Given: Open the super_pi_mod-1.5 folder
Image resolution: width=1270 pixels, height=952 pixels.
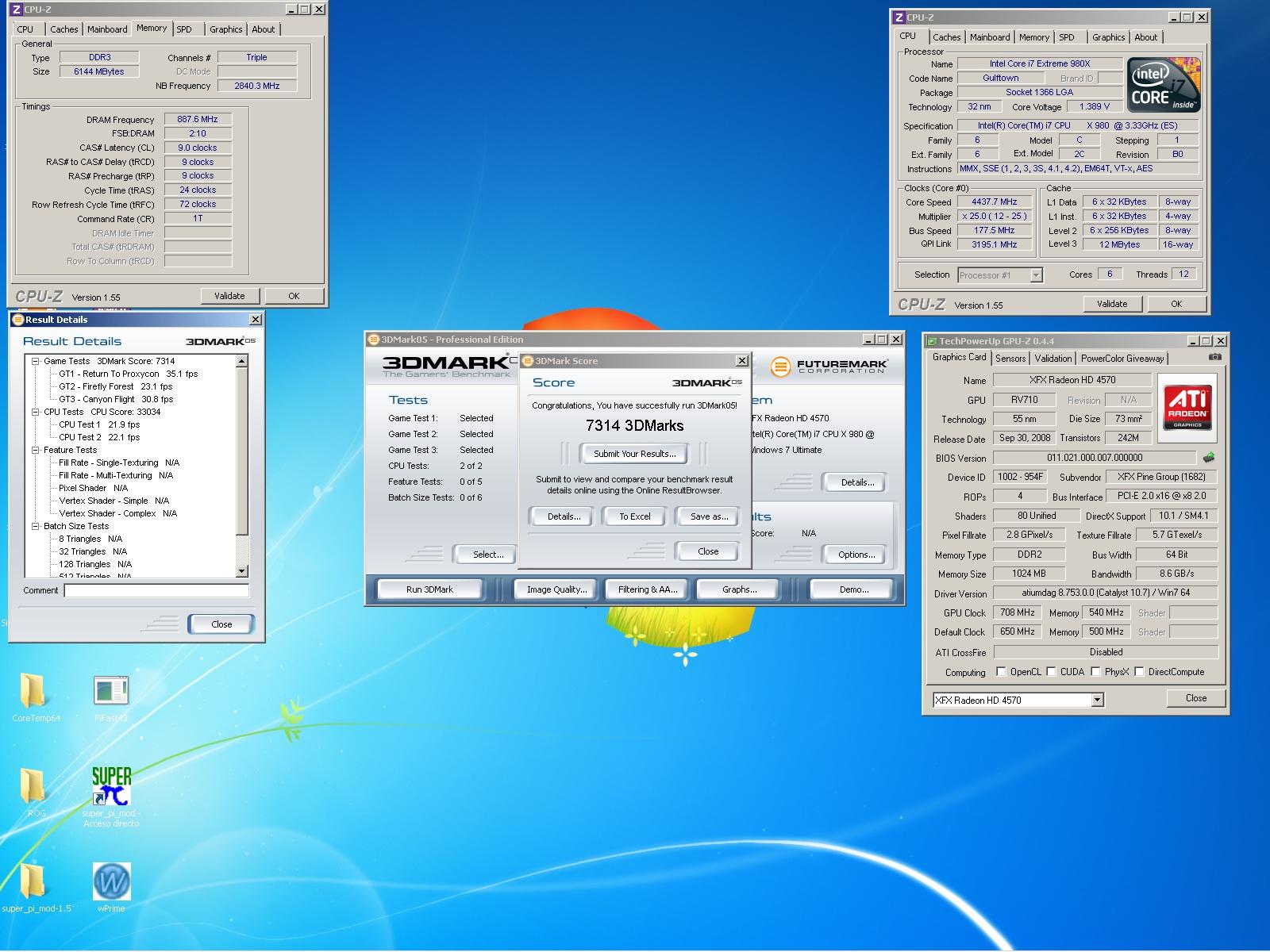Looking at the screenshot, I should tap(33, 881).
